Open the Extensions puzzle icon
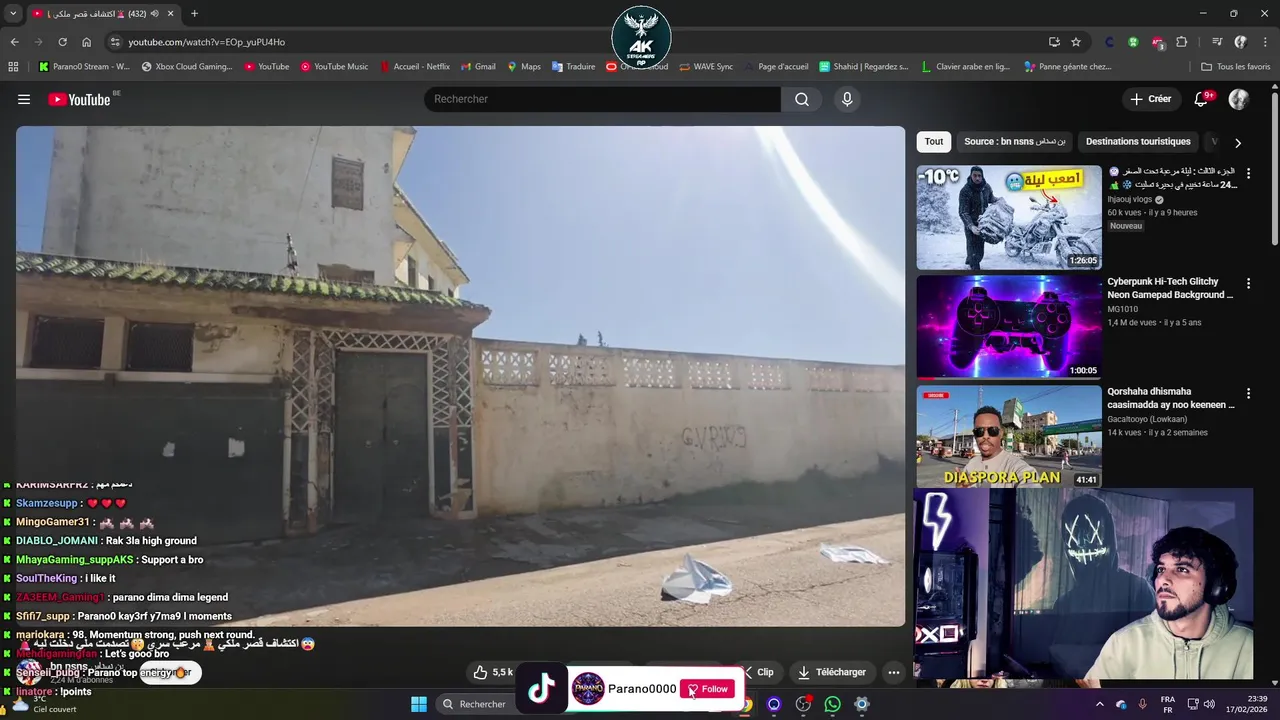The image size is (1280, 720). [1182, 42]
